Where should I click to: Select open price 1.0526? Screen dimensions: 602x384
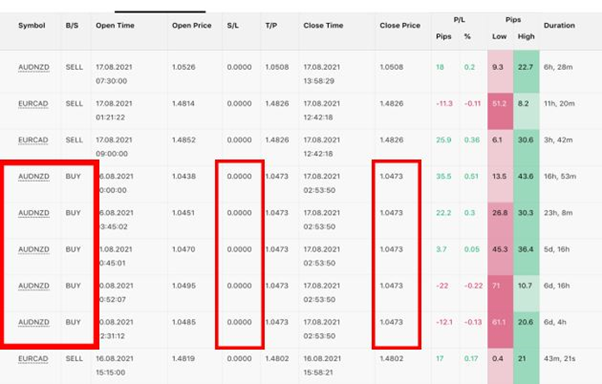click(x=184, y=67)
